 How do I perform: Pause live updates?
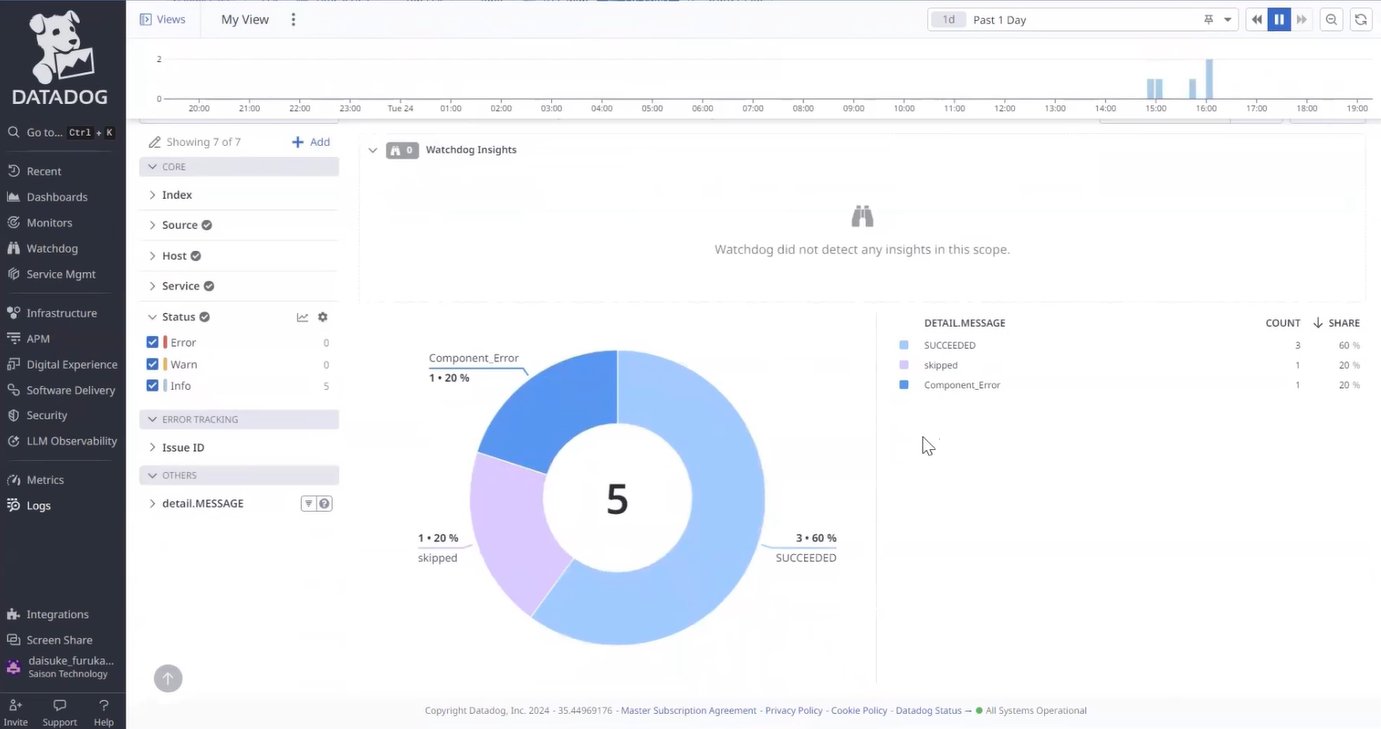point(1279,19)
